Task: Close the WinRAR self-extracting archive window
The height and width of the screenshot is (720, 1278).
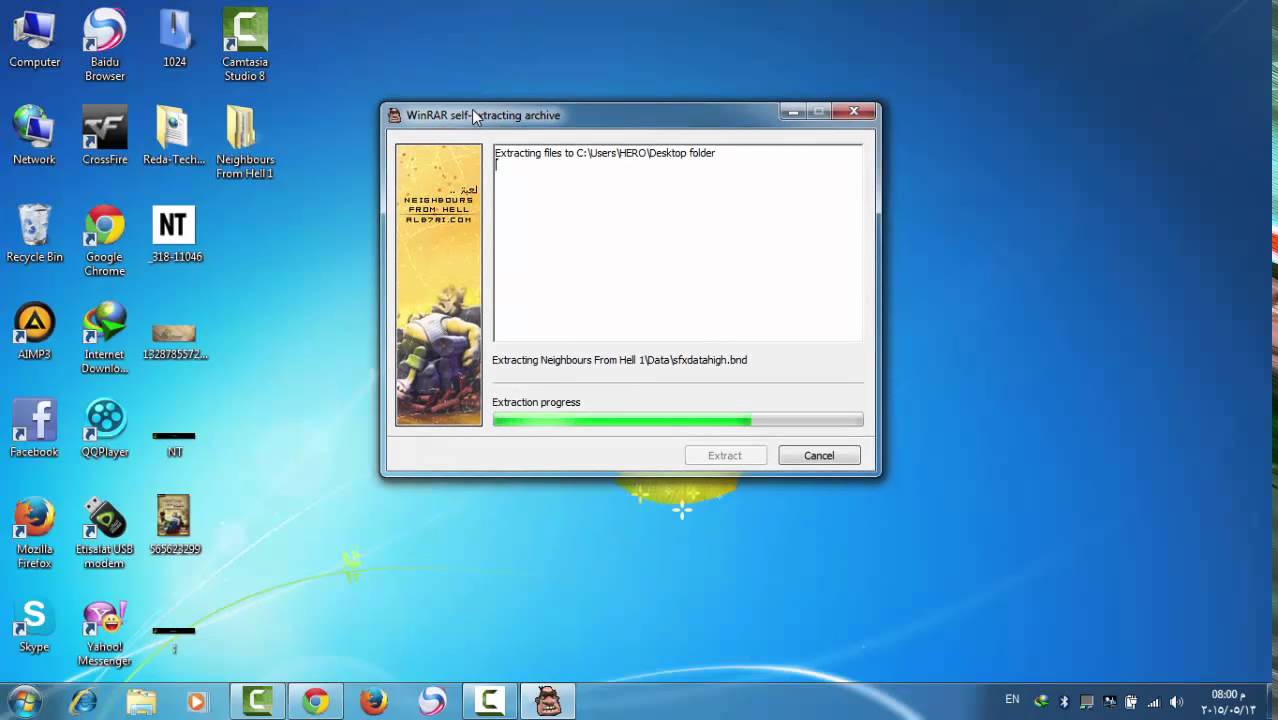Action: 854,111
